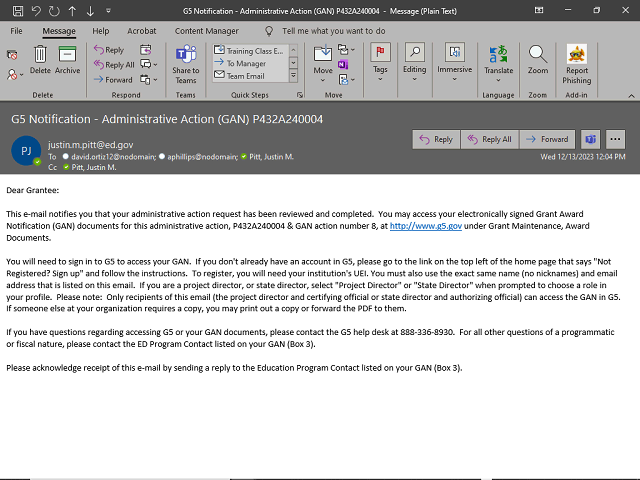Open the Editing search menu

click(x=415, y=62)
